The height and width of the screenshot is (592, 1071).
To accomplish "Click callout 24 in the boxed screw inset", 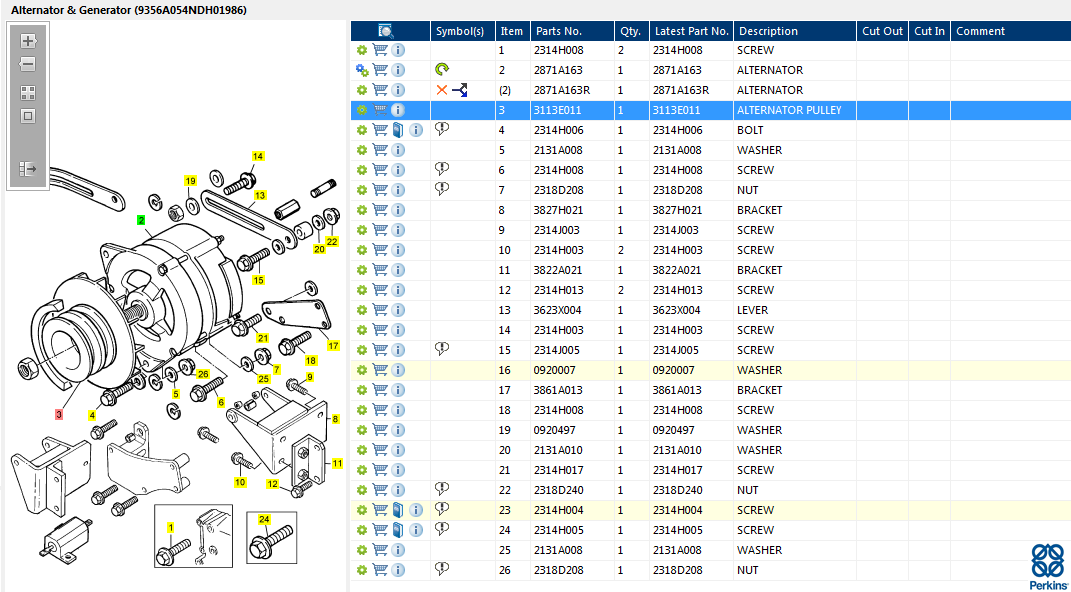I will pos(264,520).
